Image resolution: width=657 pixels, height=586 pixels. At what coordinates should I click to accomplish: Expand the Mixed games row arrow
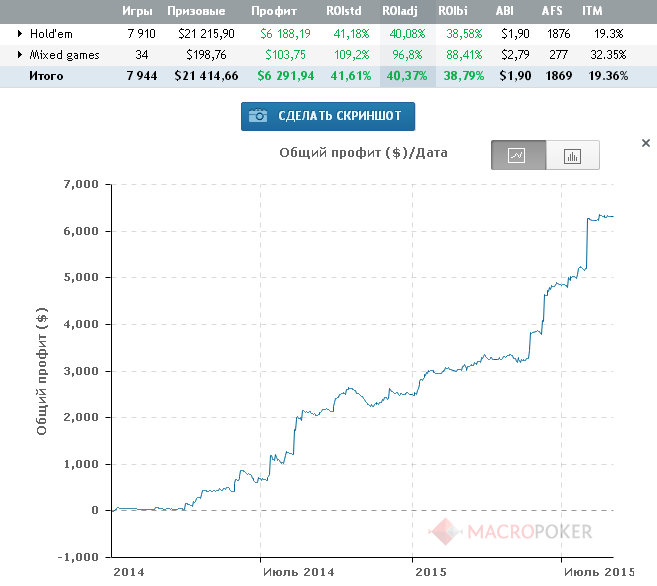20,54
